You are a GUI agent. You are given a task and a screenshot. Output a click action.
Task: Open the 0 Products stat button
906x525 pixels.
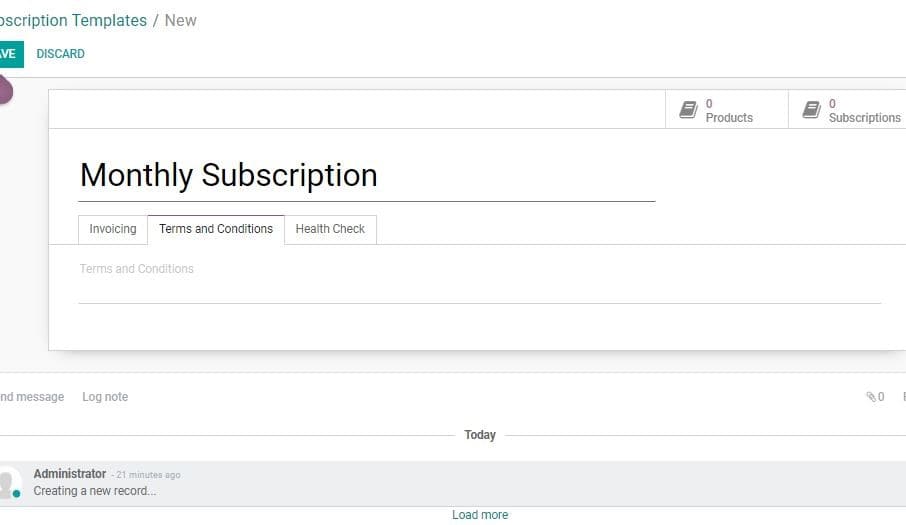click(x=726, y=109)
